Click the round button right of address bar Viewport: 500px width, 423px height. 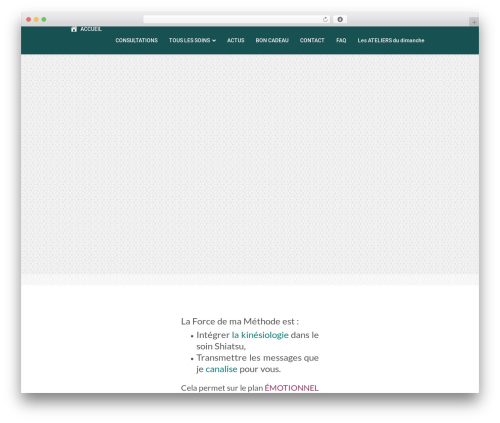coord(340,20)
